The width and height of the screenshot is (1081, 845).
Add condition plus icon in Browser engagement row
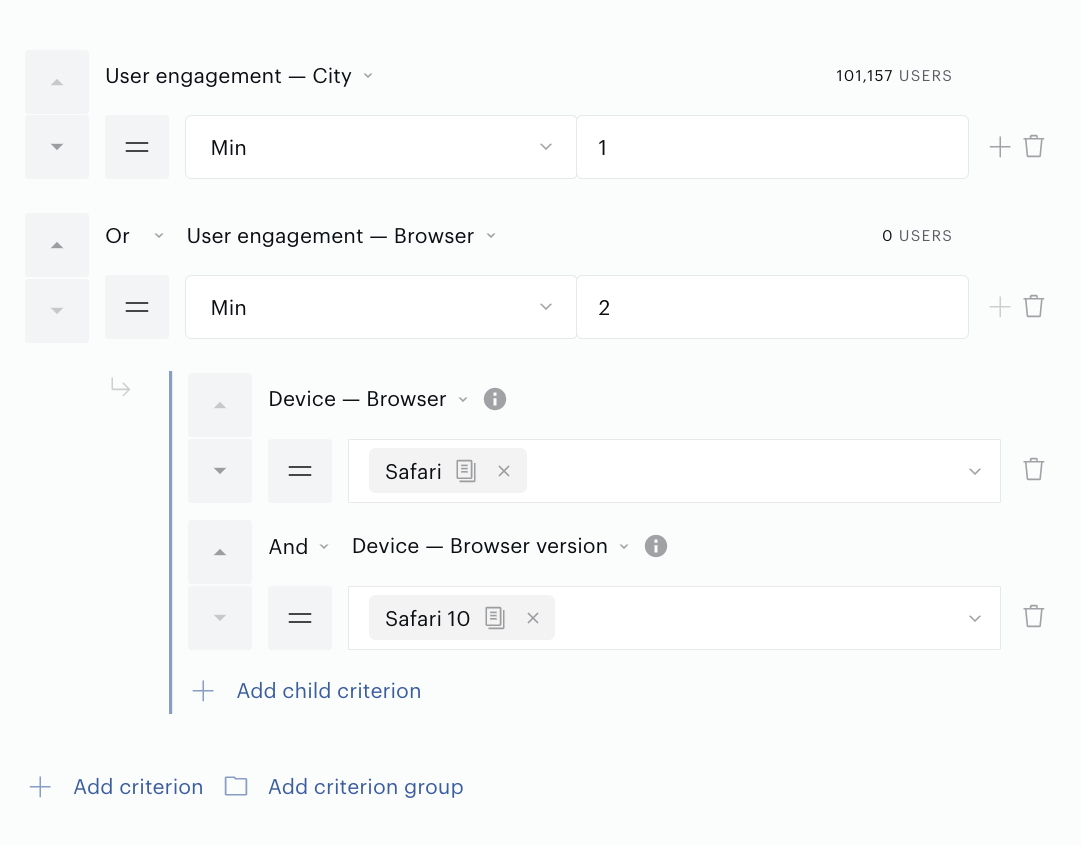click(1000, 307)
